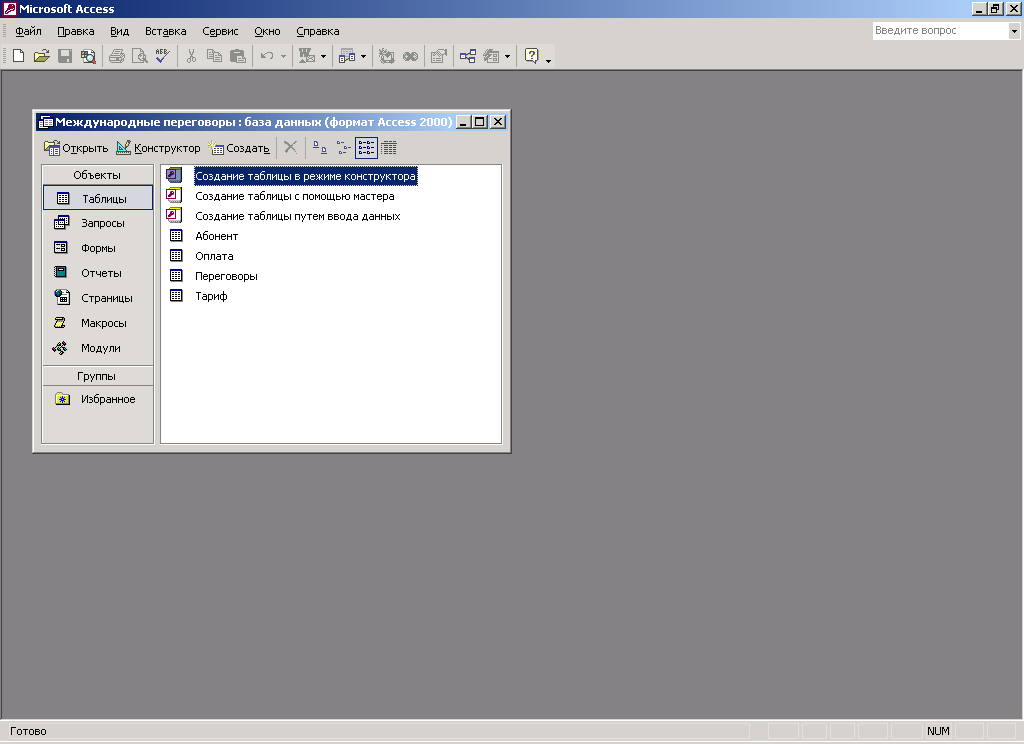Click the Office Links toolbar icon
Viewport: 1024px width, 744px height.
(307, 56)
